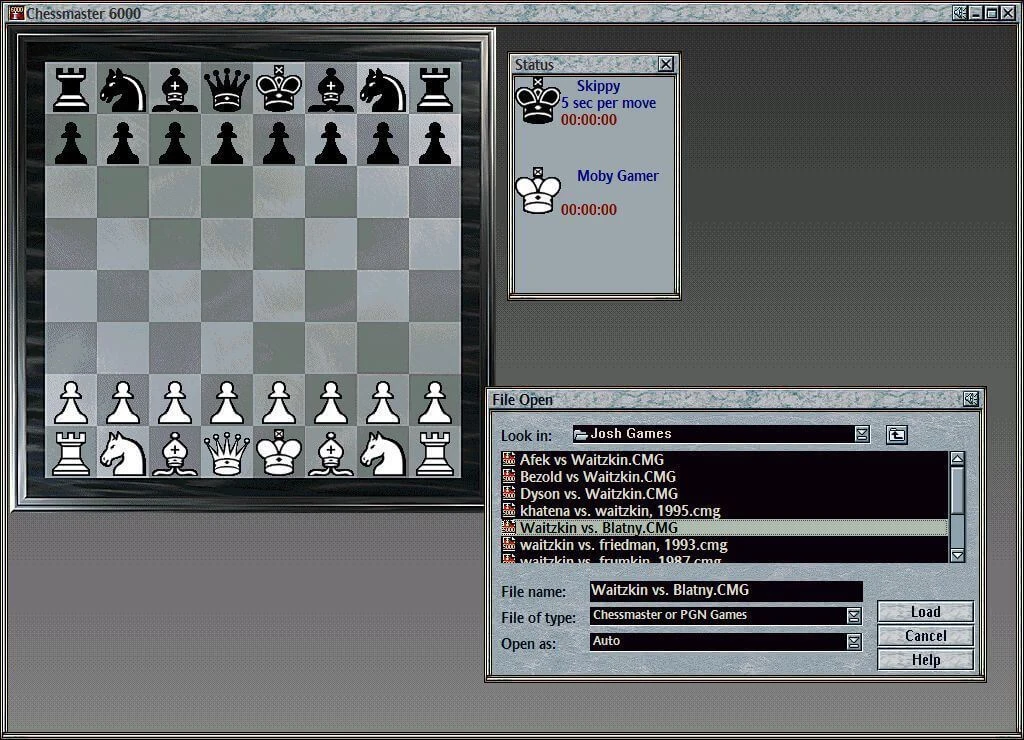Click the black rook on h8
Viewport: 1024px width, 740px height.
[435, 88]
